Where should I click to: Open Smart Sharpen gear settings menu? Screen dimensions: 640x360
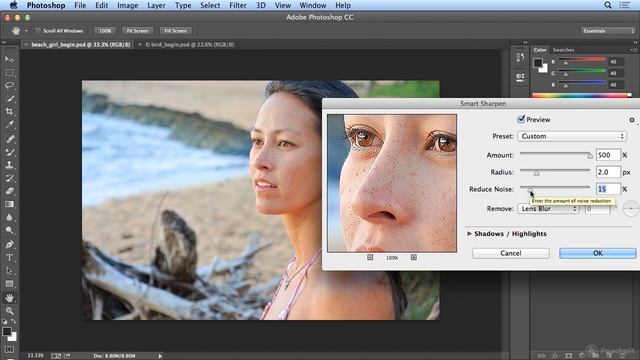click(632, 120)
